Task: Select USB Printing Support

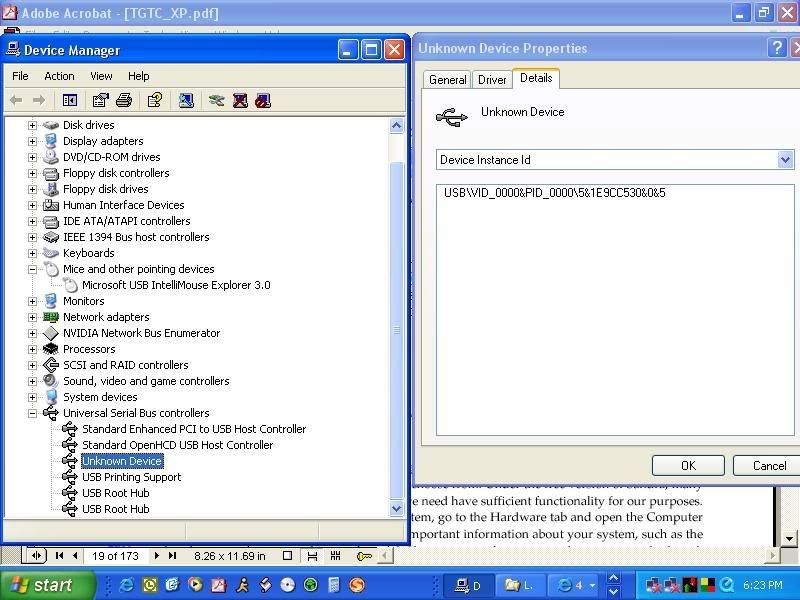Action: [132, 477]
